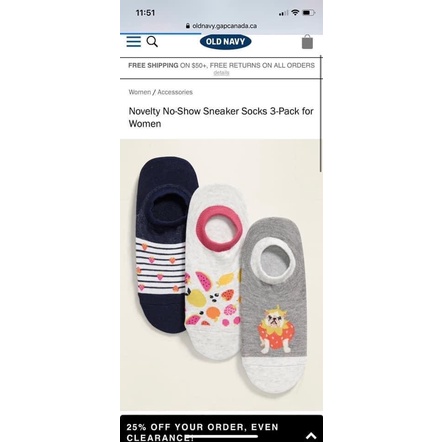Open the shopping bag
This screenshot has height=442, width=442.
307,42
